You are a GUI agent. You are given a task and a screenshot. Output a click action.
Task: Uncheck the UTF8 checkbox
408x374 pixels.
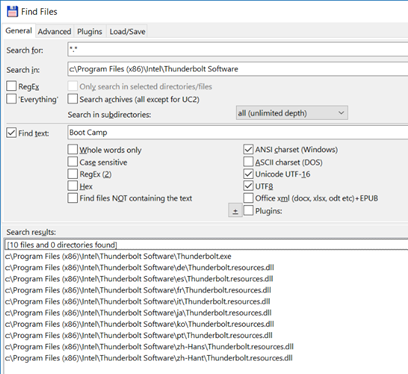click(x=248, y=186)
